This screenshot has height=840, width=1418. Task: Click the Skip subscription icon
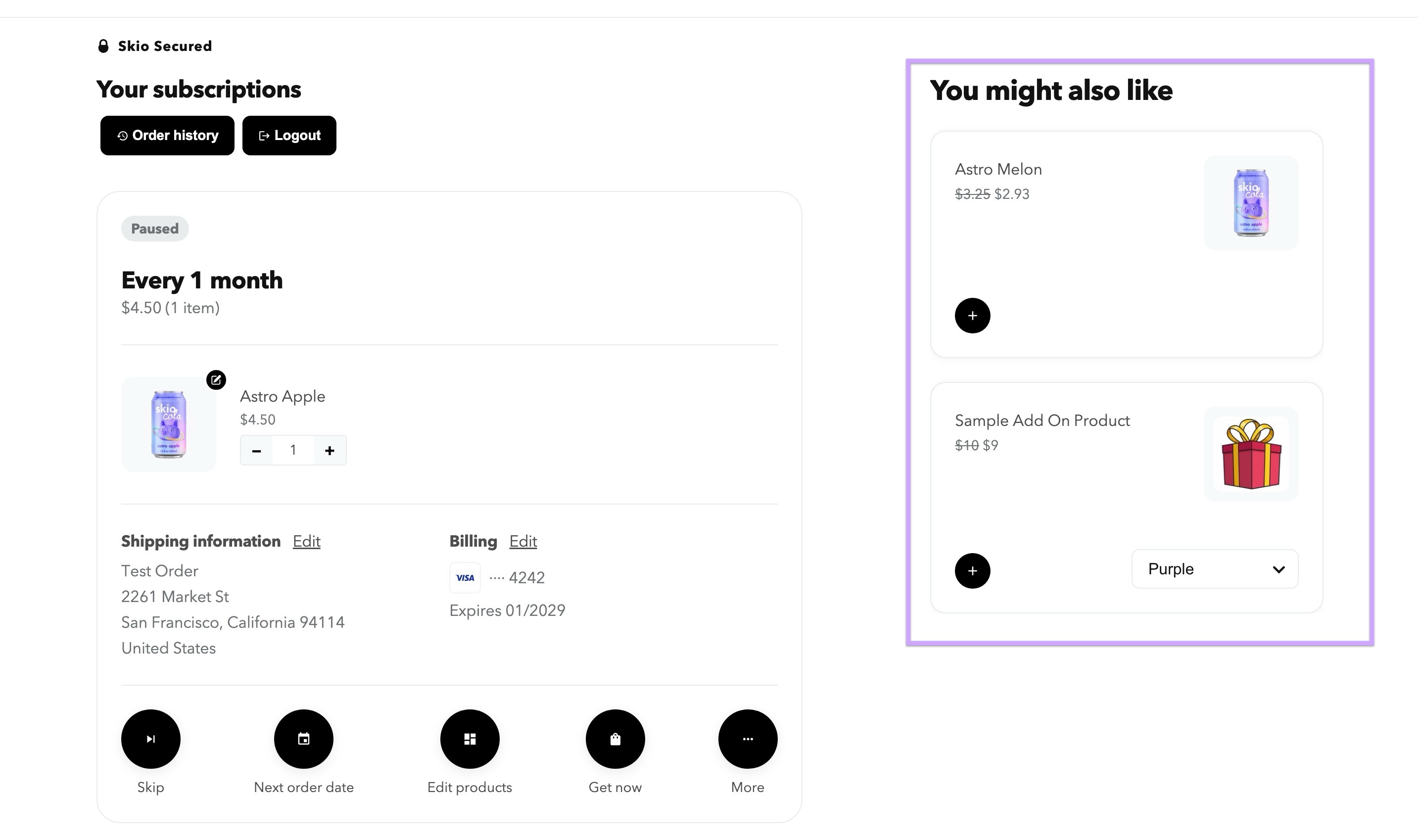pos(150,739)
